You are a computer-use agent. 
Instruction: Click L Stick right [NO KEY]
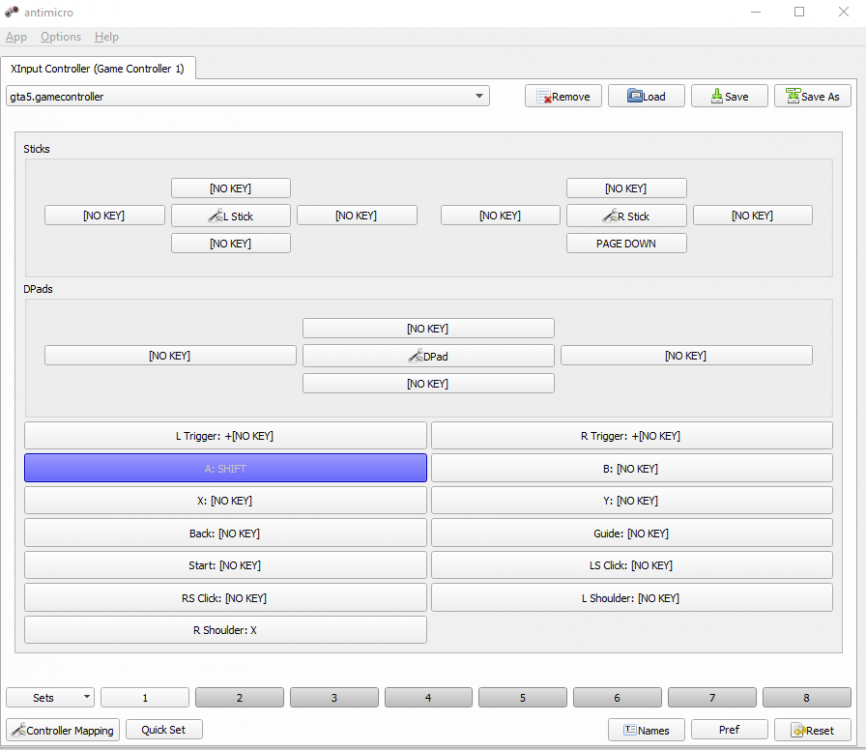pos(357,215)
